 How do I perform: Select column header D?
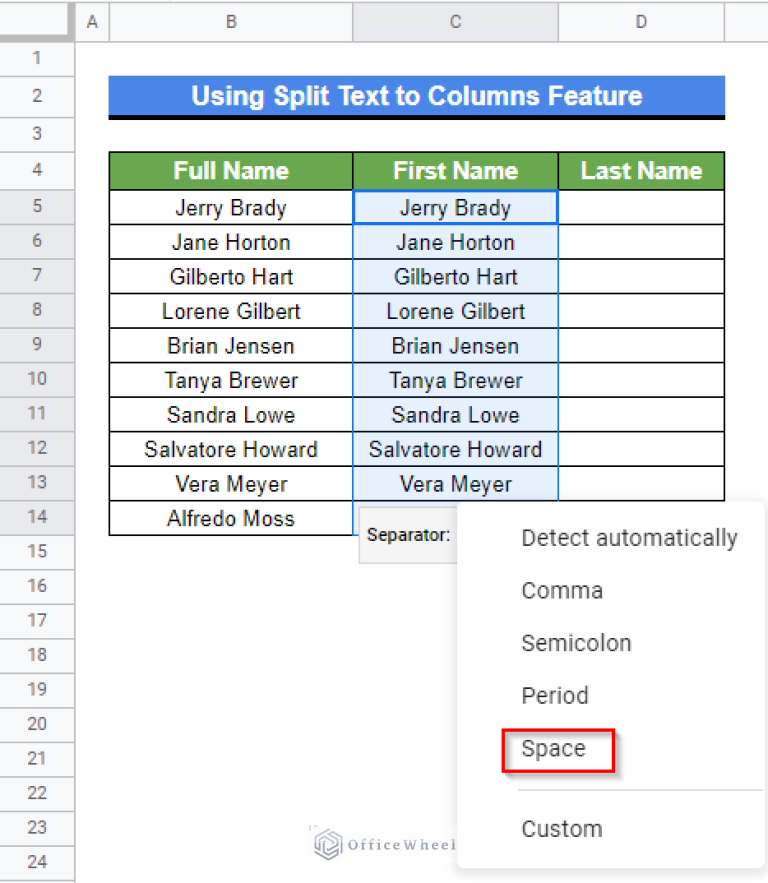(x=640, y=21)
